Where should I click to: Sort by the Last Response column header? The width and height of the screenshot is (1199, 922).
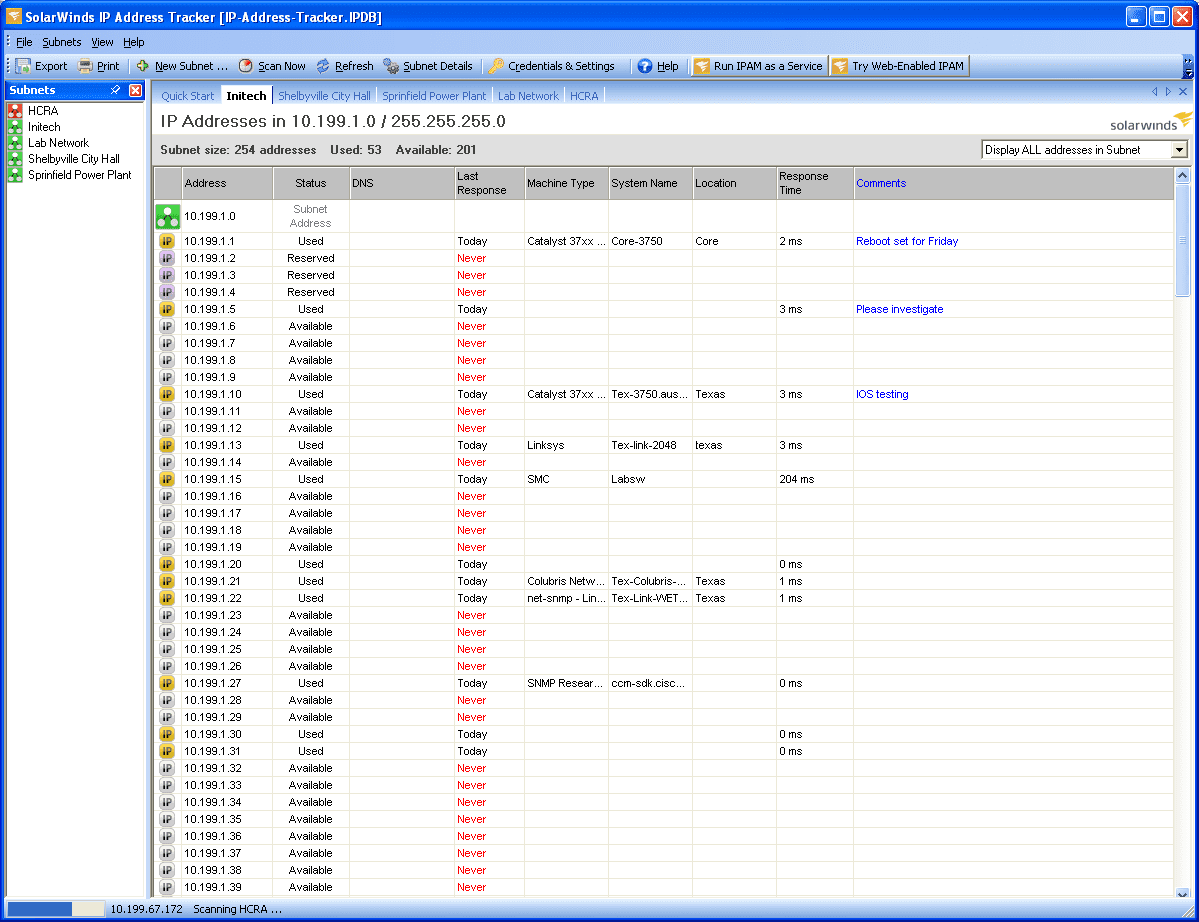[489, 183]
